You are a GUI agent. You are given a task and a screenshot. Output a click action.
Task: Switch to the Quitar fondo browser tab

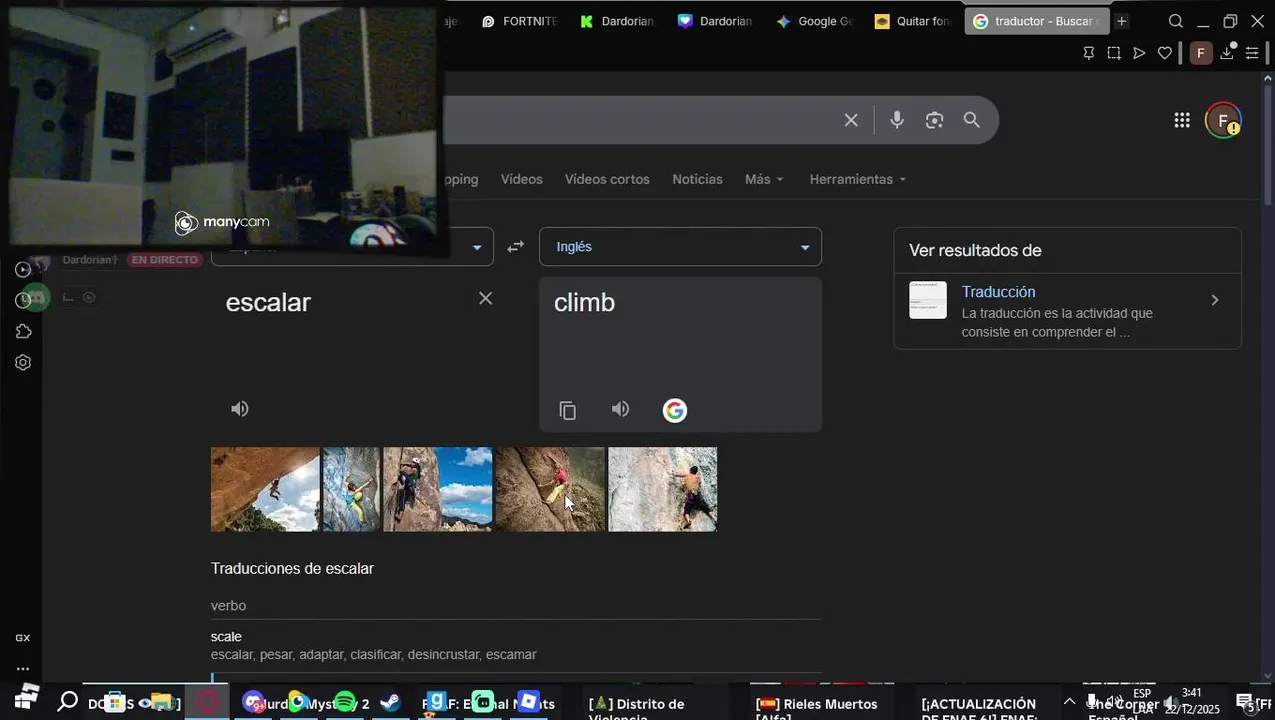tap(912, 21)
